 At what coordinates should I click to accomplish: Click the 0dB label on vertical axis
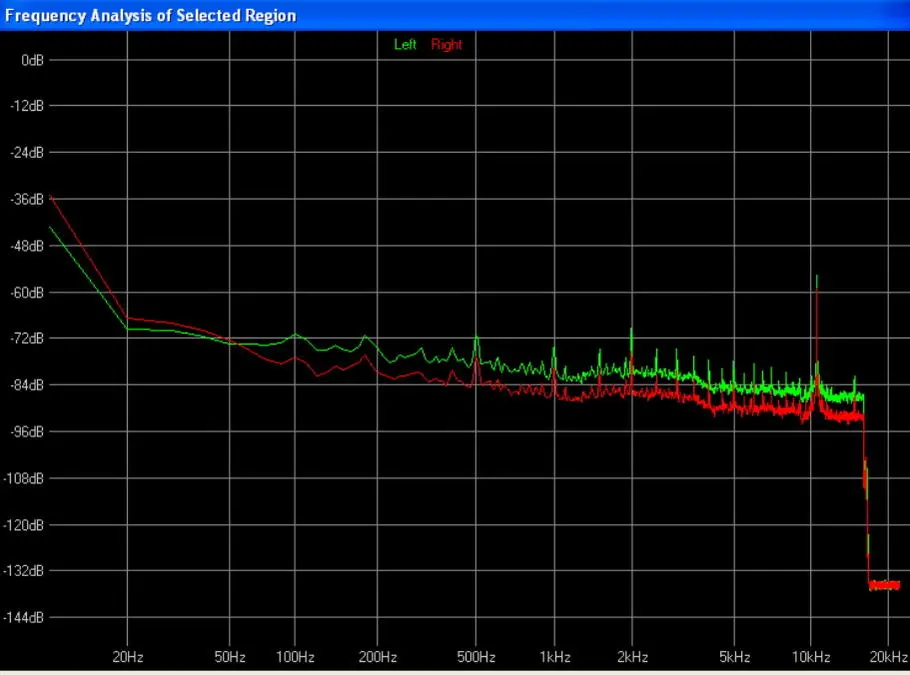point(32,60)
